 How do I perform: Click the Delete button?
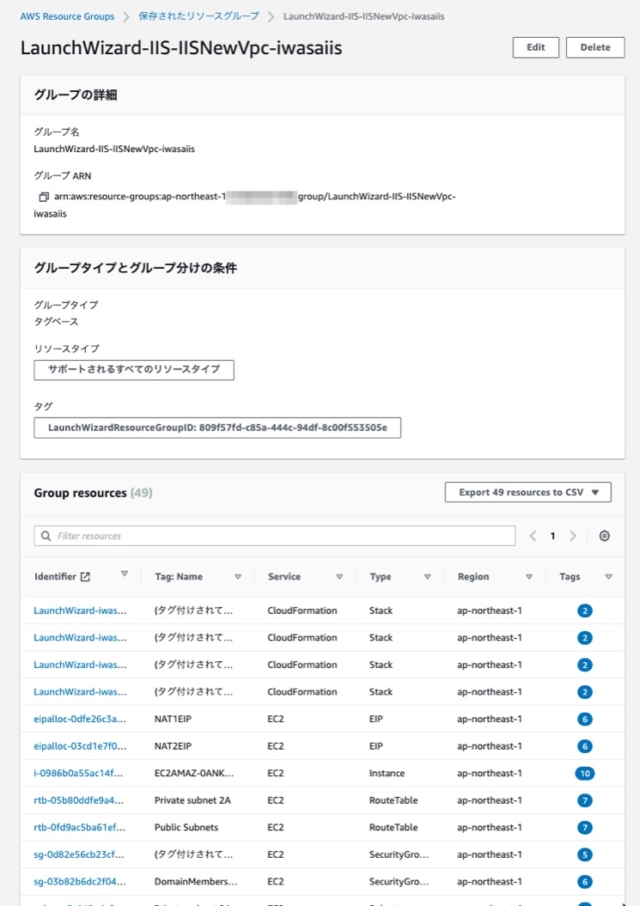click(595, 47)
